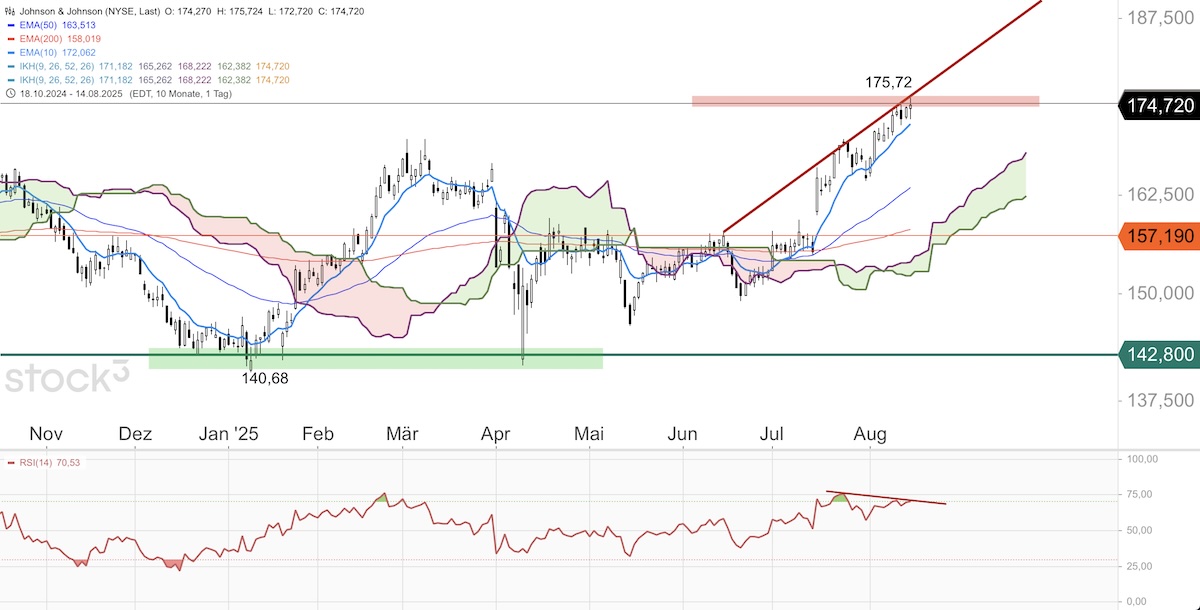1200x610 pixels.
Task: Click the 18.10.2024 - 14.08.2025 date range
Action: point(71,93)
